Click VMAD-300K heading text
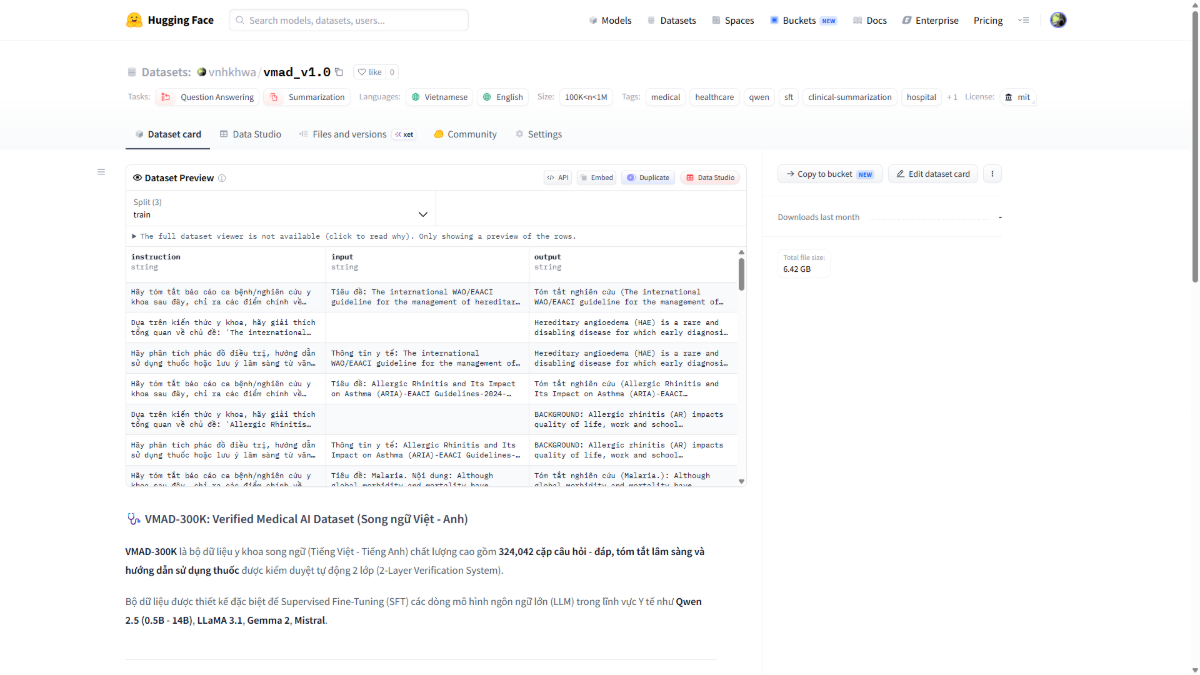 (306, 519)
